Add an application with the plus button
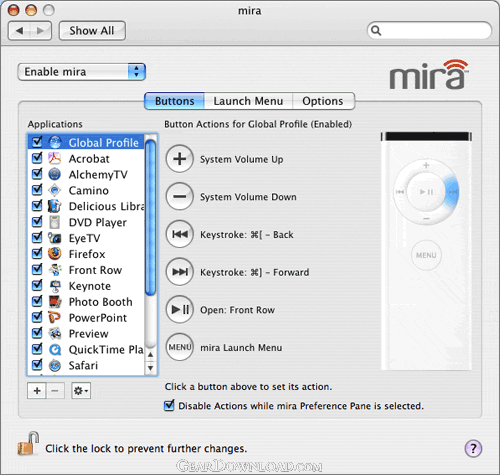The image size is (500, 475). pos(37,391)
